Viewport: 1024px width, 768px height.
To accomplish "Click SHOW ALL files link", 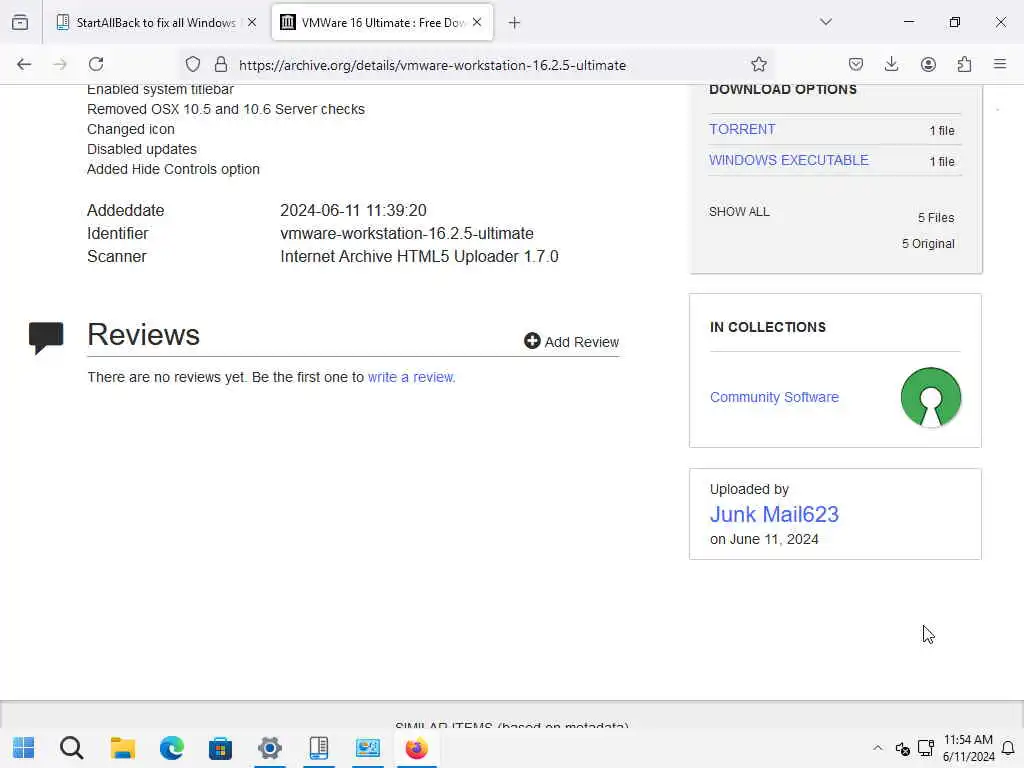I will click(739, 212).
